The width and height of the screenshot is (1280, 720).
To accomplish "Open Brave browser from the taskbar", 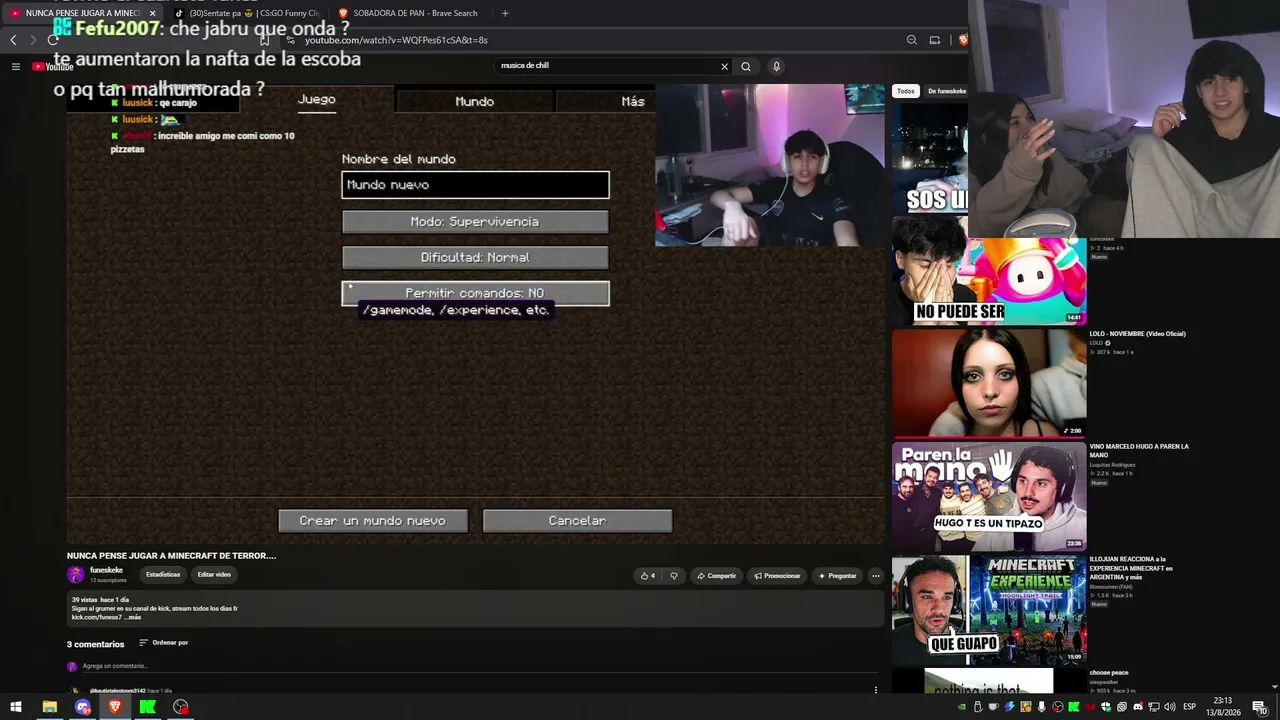I will pos(115,707).
